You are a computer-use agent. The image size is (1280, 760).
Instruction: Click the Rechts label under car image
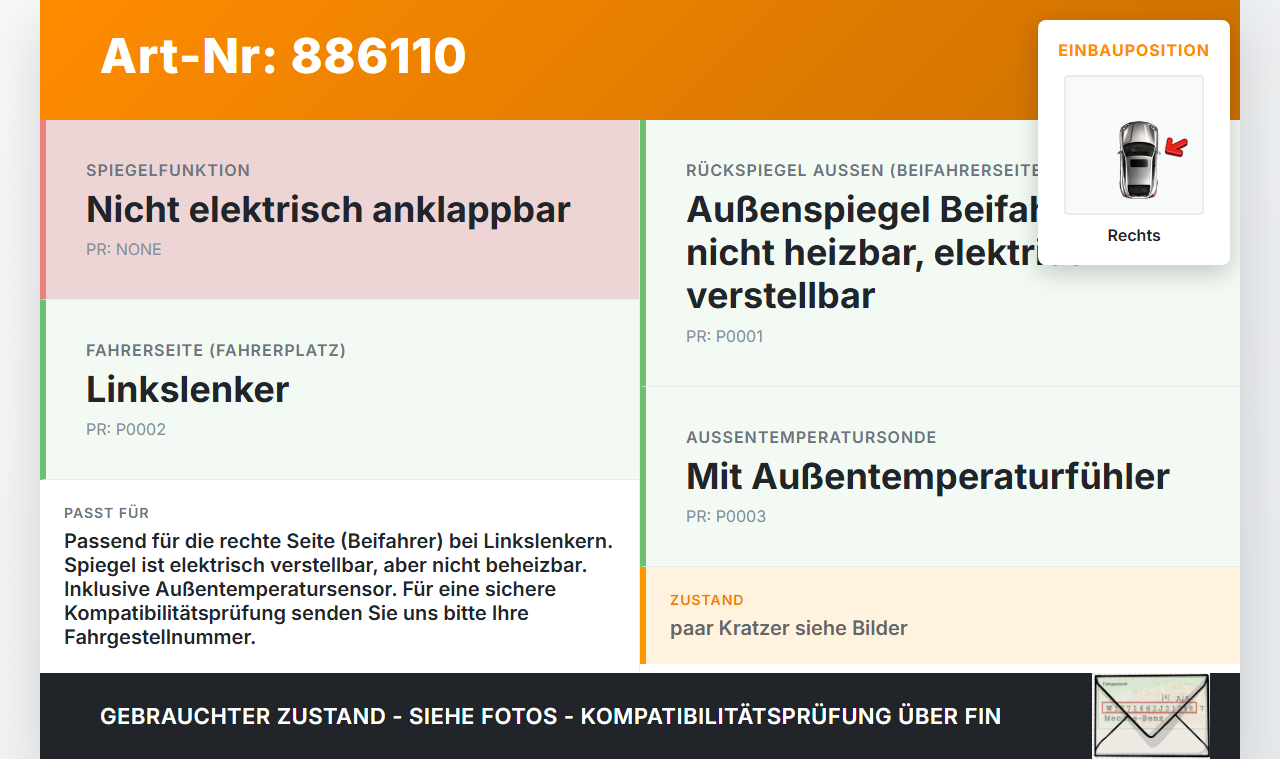pyautogui.click(x=1134, y=236)
